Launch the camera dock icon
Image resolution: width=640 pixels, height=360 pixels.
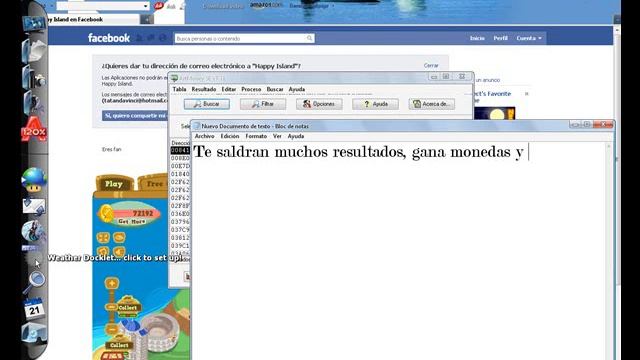click(34, 78)
